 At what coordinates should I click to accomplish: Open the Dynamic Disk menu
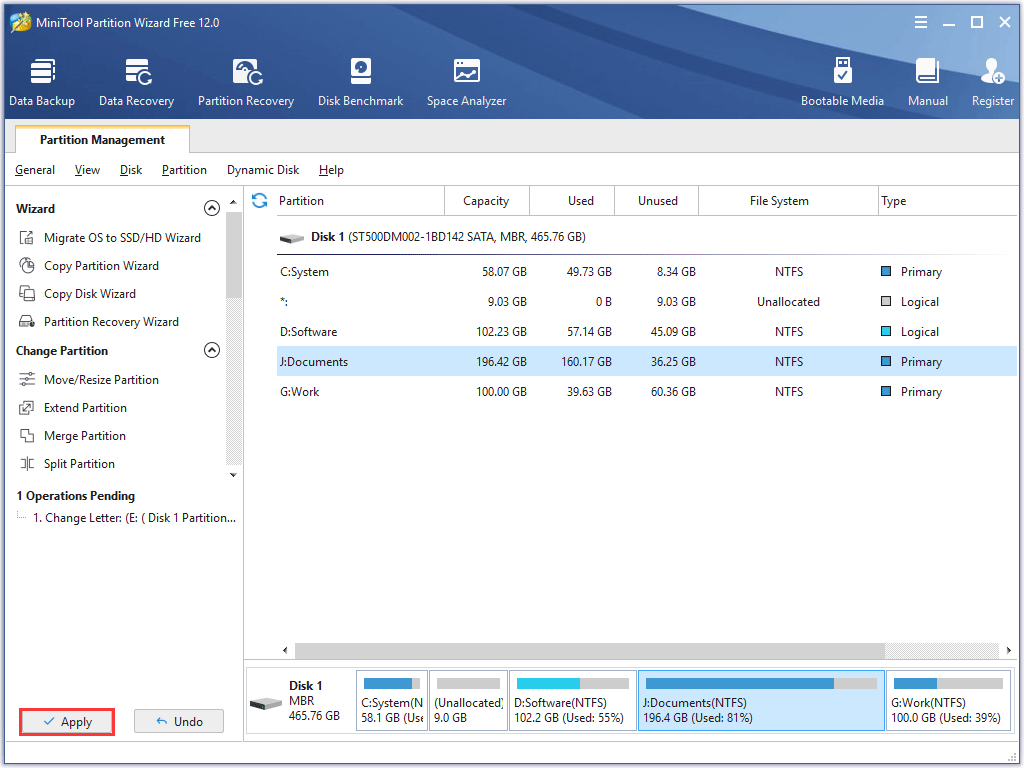click(x=263, y=170)
